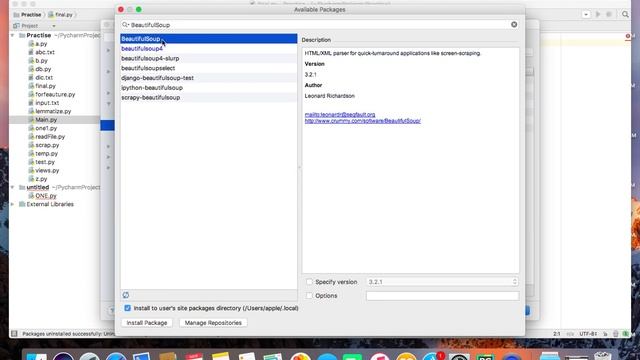Image resolution: width=640 pixels, height=360 pixels.
Task: Open the mailto leonardr email link
Action: point(340,115)
